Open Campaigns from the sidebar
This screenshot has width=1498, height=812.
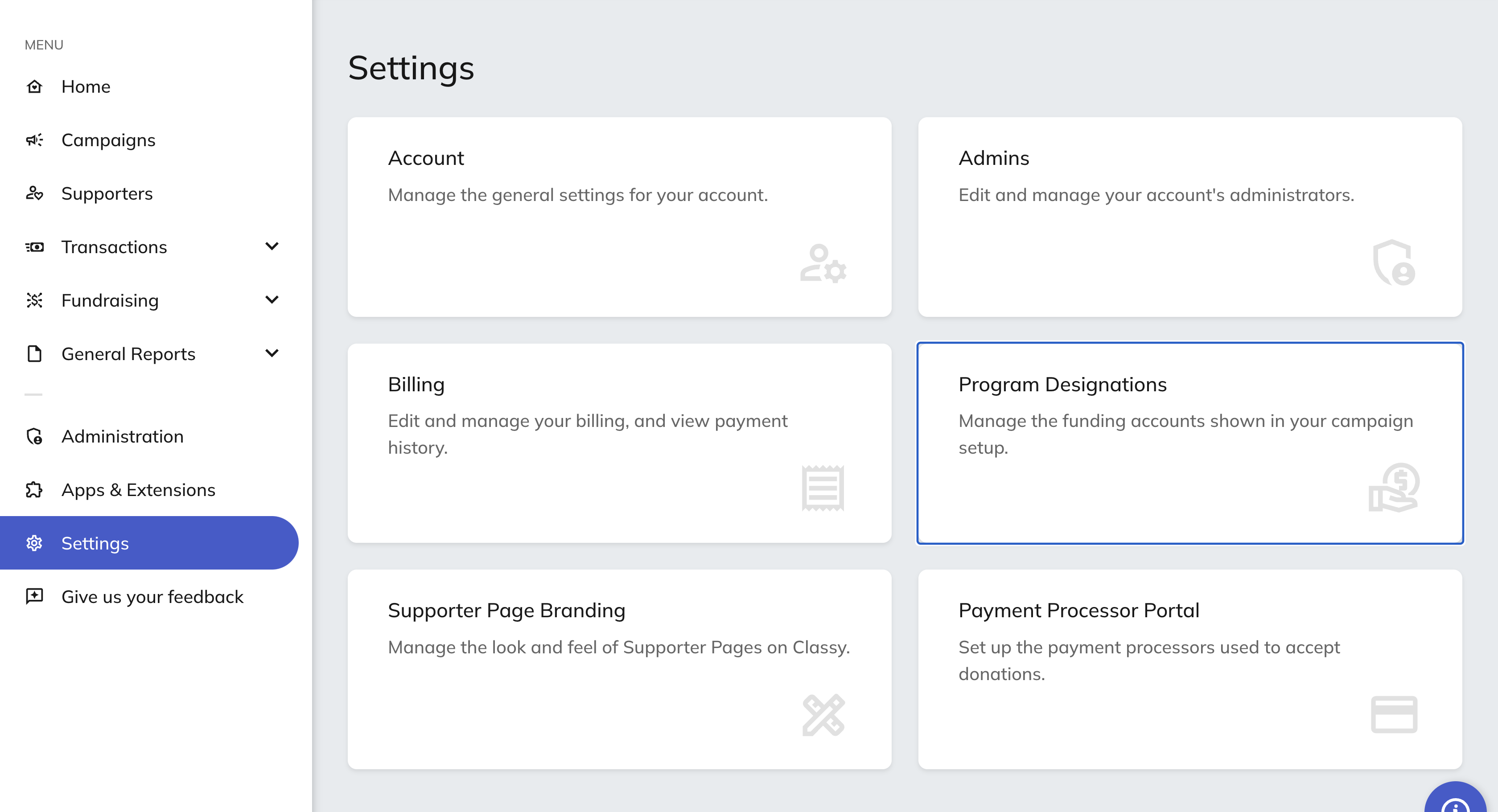click(x=108, y=141)
